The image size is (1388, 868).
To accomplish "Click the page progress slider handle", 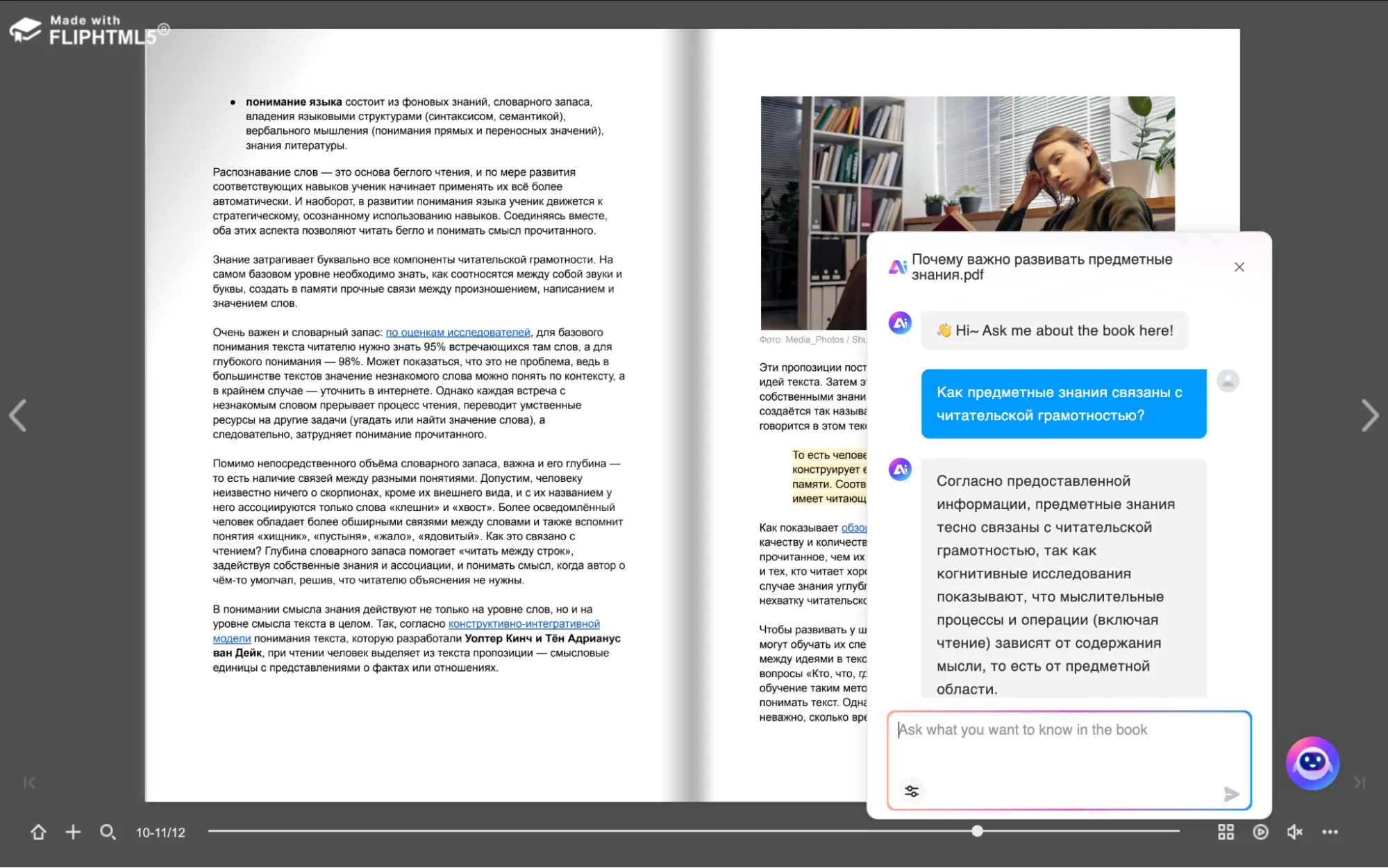I will 977,831.
